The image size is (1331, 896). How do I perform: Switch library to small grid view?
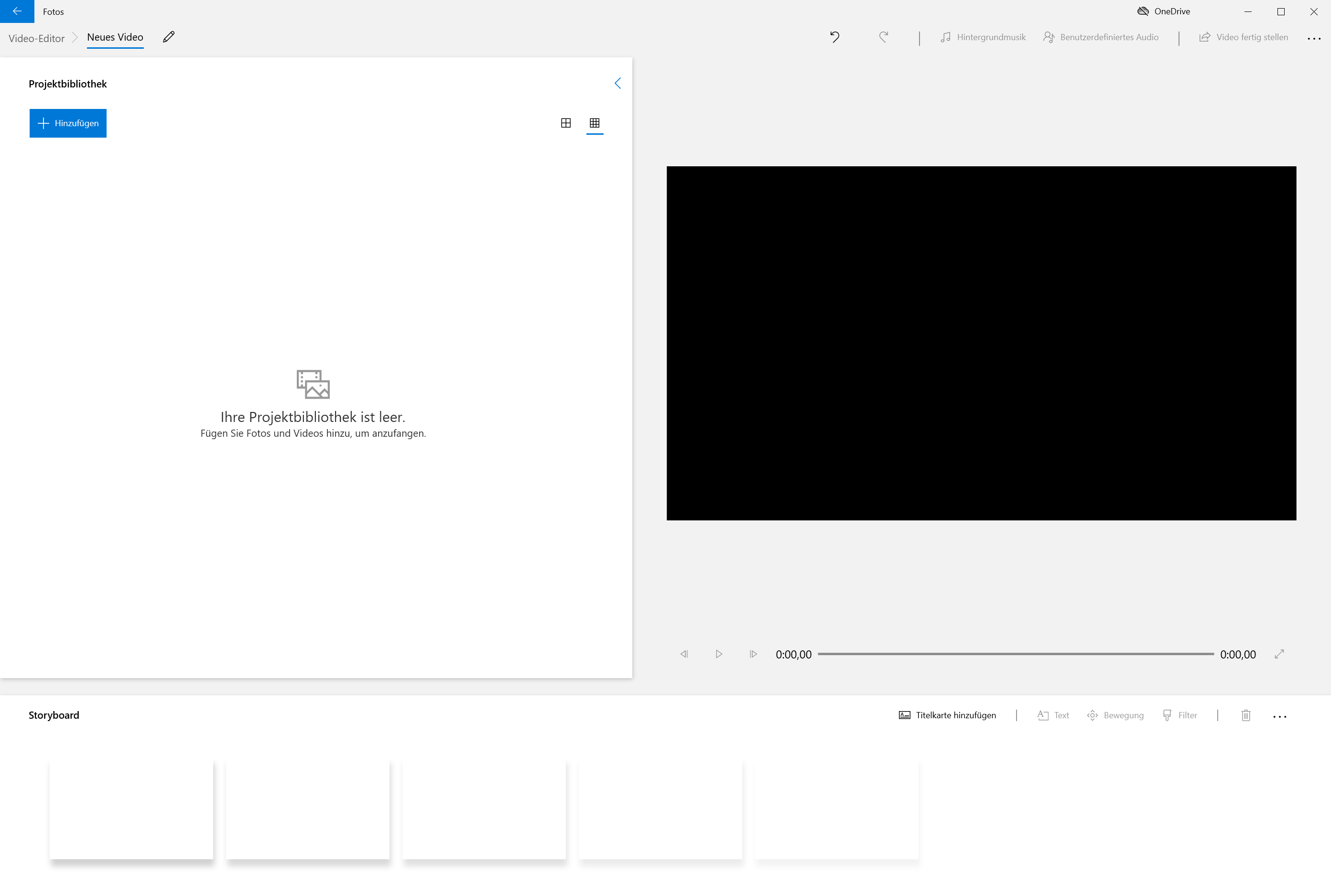(x=595, y=123)
